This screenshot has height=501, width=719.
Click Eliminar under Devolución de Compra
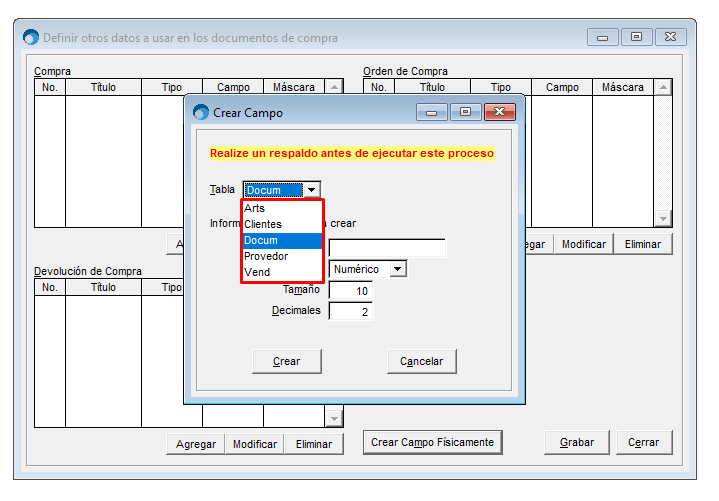(x=314, y=444)
